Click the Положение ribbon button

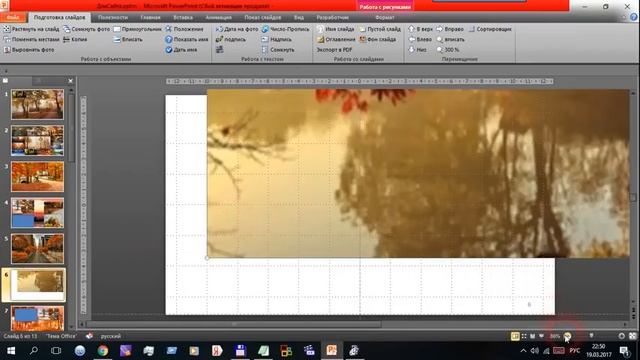[x=184, y=29]
